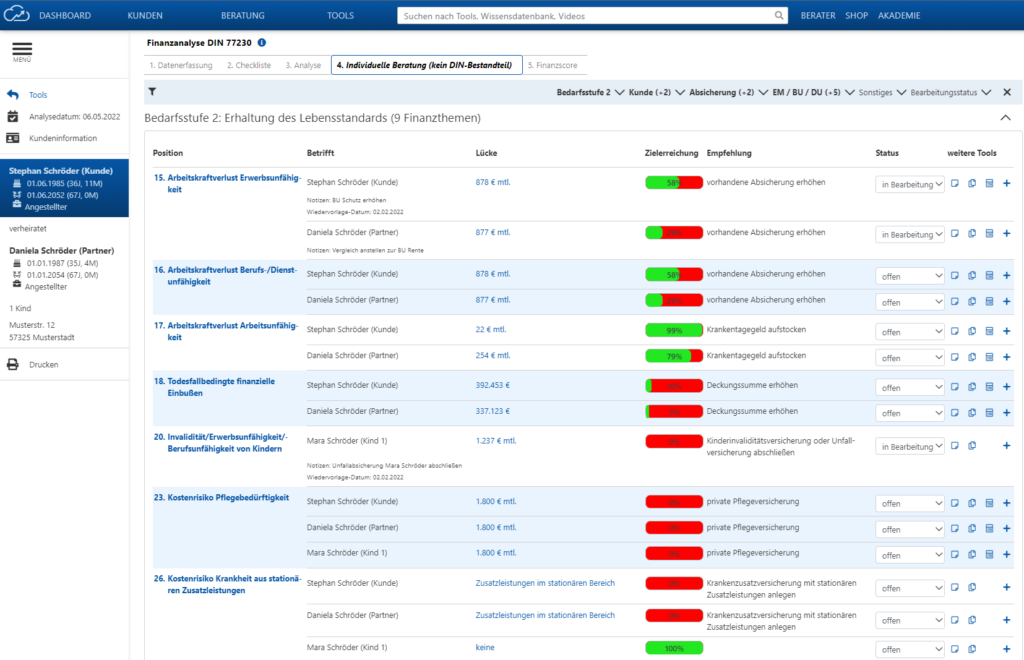Click the plus icon beside position 15
The image size is (1024, 660).
pyautogui.click(x=1006, y=183)
